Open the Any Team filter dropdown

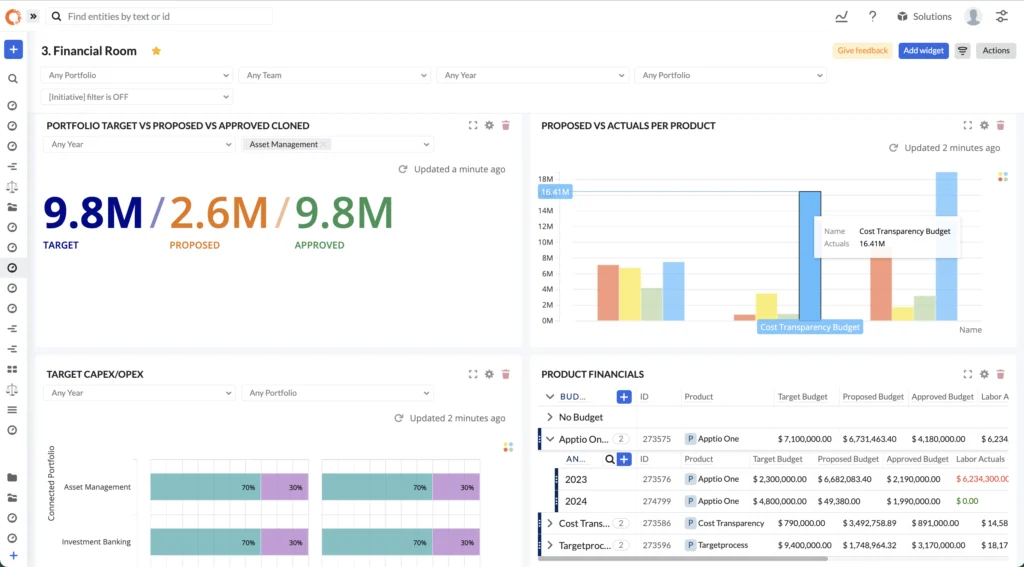pos(334,75)
